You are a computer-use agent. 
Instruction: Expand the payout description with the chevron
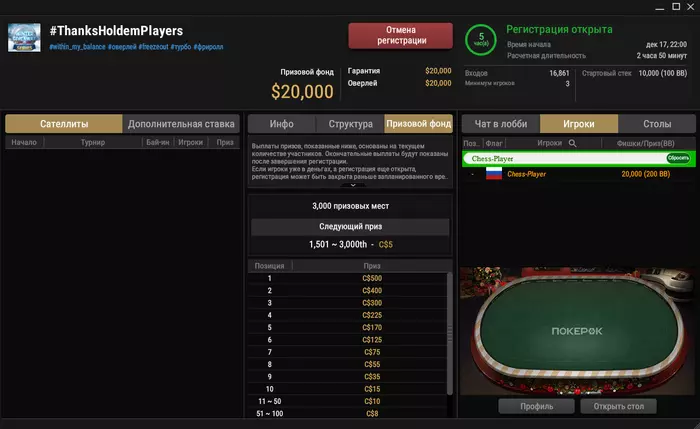coord(353,185)
